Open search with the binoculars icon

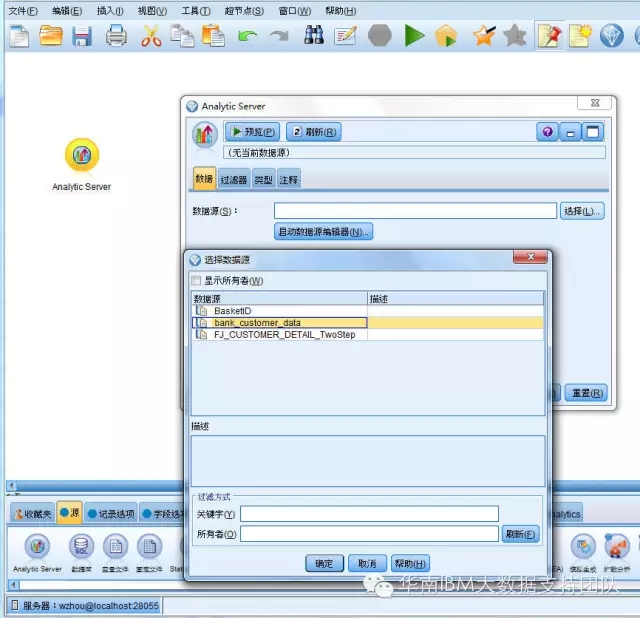tap(314, 35)
